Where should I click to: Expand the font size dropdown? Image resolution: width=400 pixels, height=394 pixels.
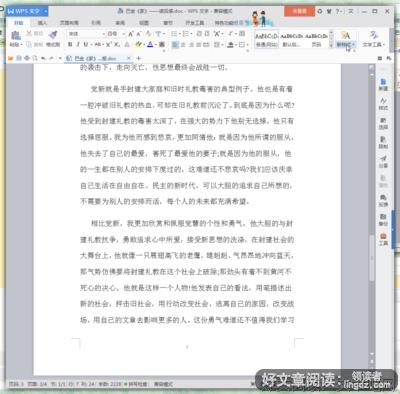pos(123,34)
